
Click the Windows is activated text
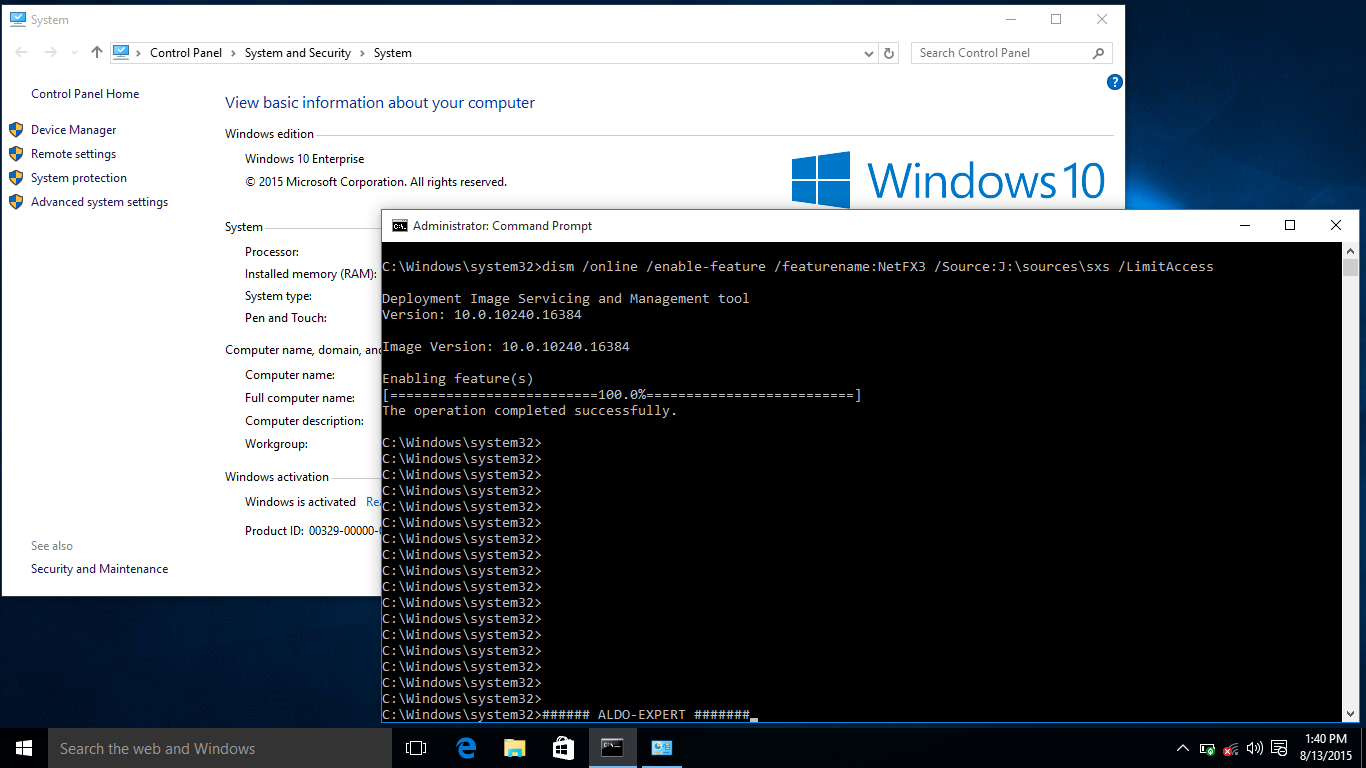[301, 502]
